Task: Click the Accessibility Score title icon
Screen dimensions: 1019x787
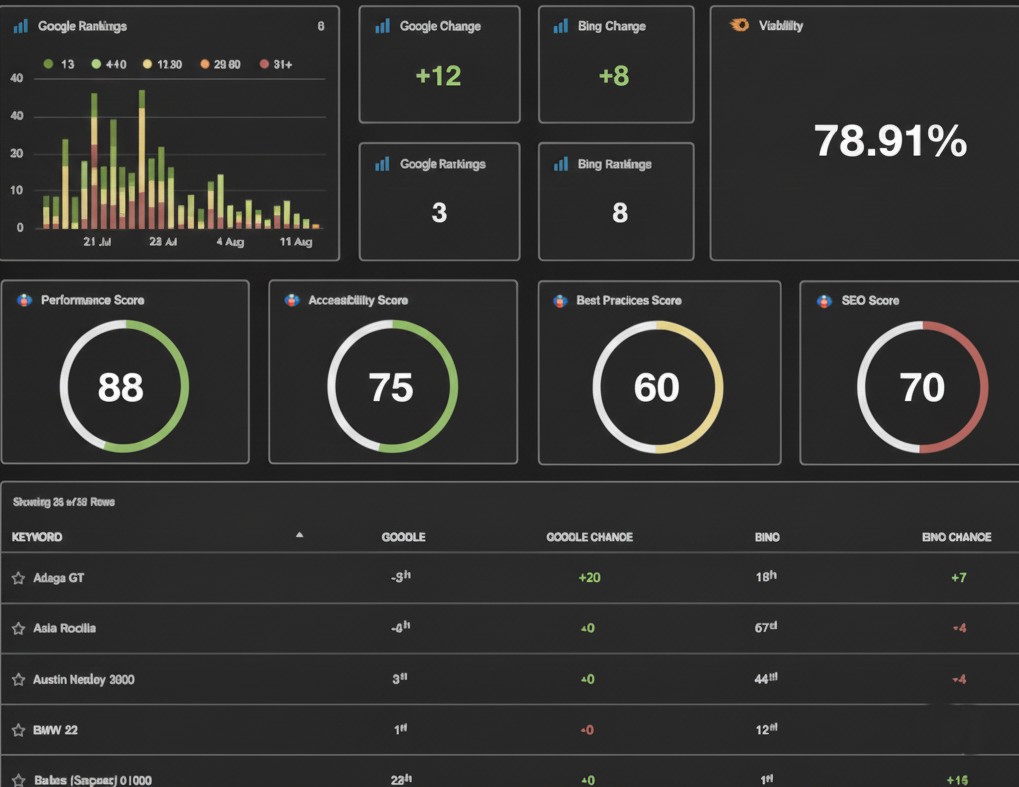Action: click(291, 300)
